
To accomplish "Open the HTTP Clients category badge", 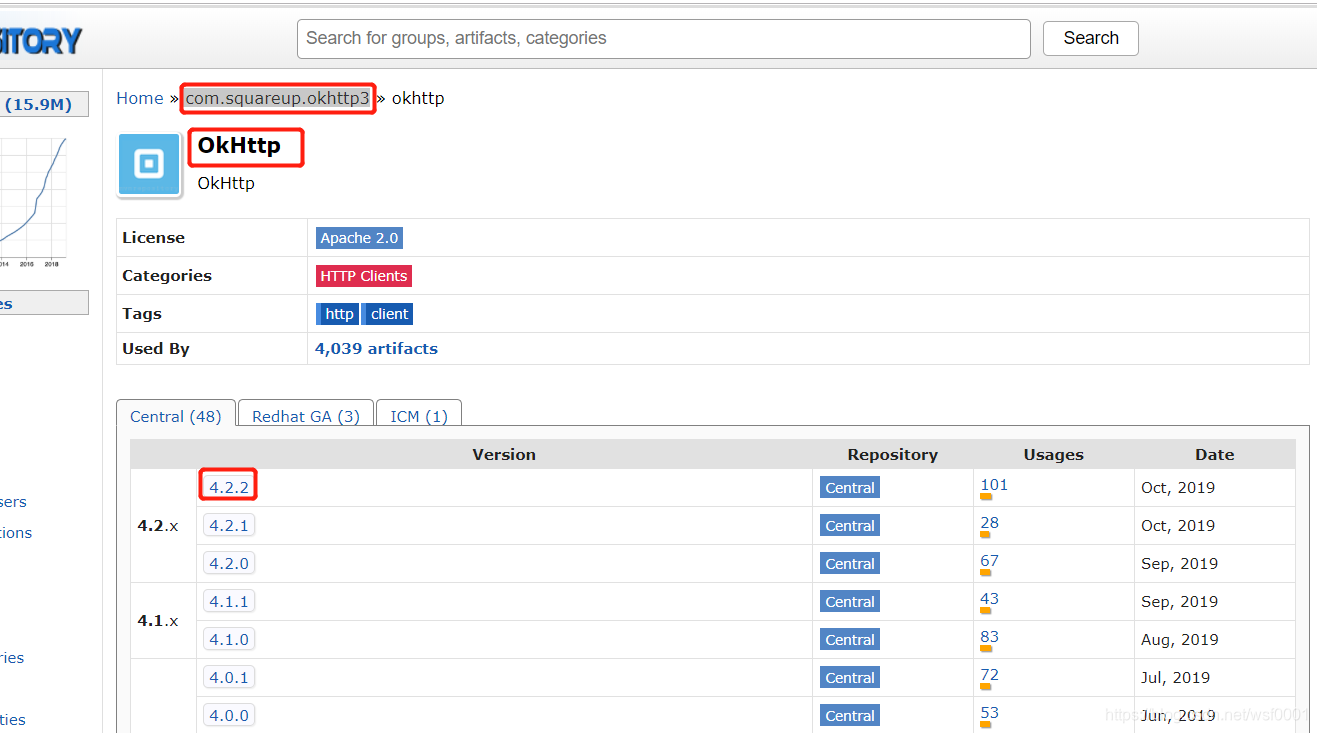I will pos(364,276).
